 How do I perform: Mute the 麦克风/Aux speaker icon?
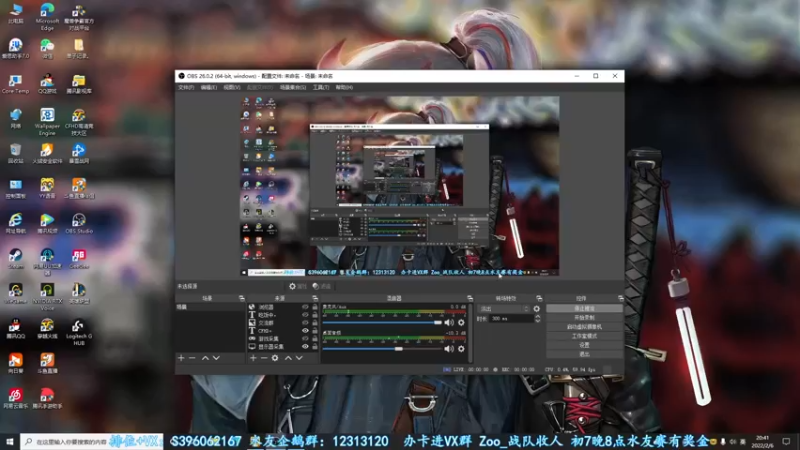[x=449, y=322]
